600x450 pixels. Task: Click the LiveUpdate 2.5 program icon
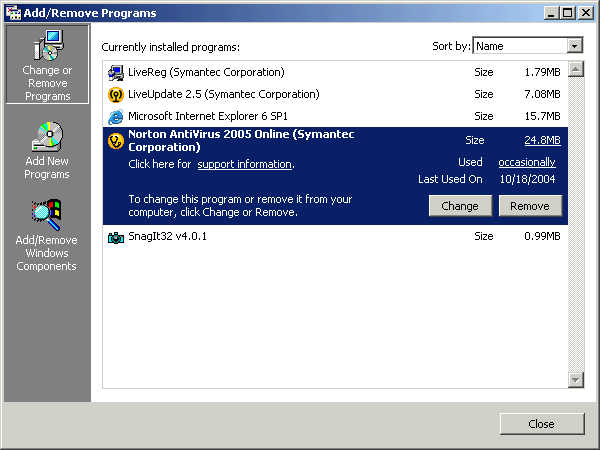pos(115,95)
